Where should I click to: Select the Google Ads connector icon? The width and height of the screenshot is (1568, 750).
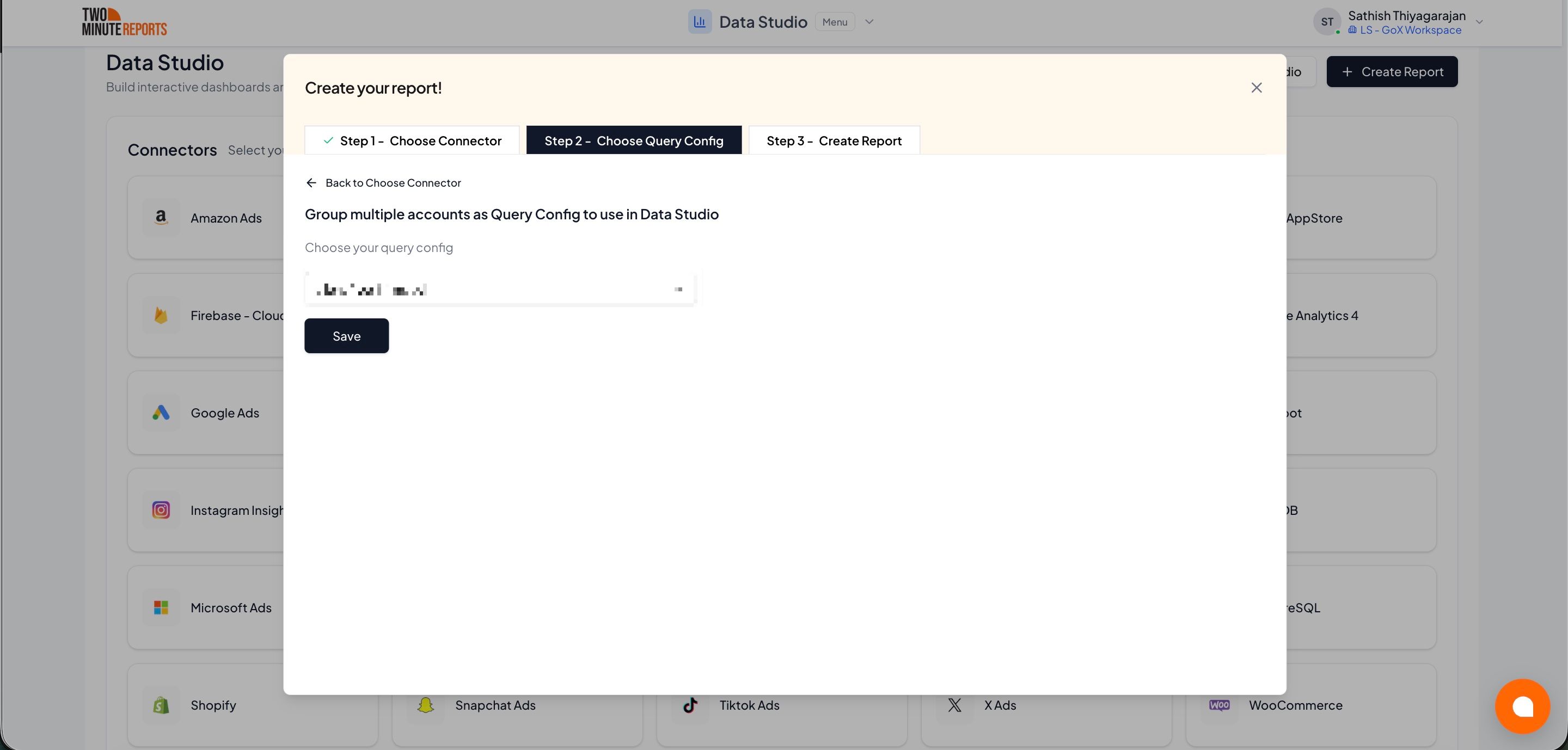coord(161,413)
